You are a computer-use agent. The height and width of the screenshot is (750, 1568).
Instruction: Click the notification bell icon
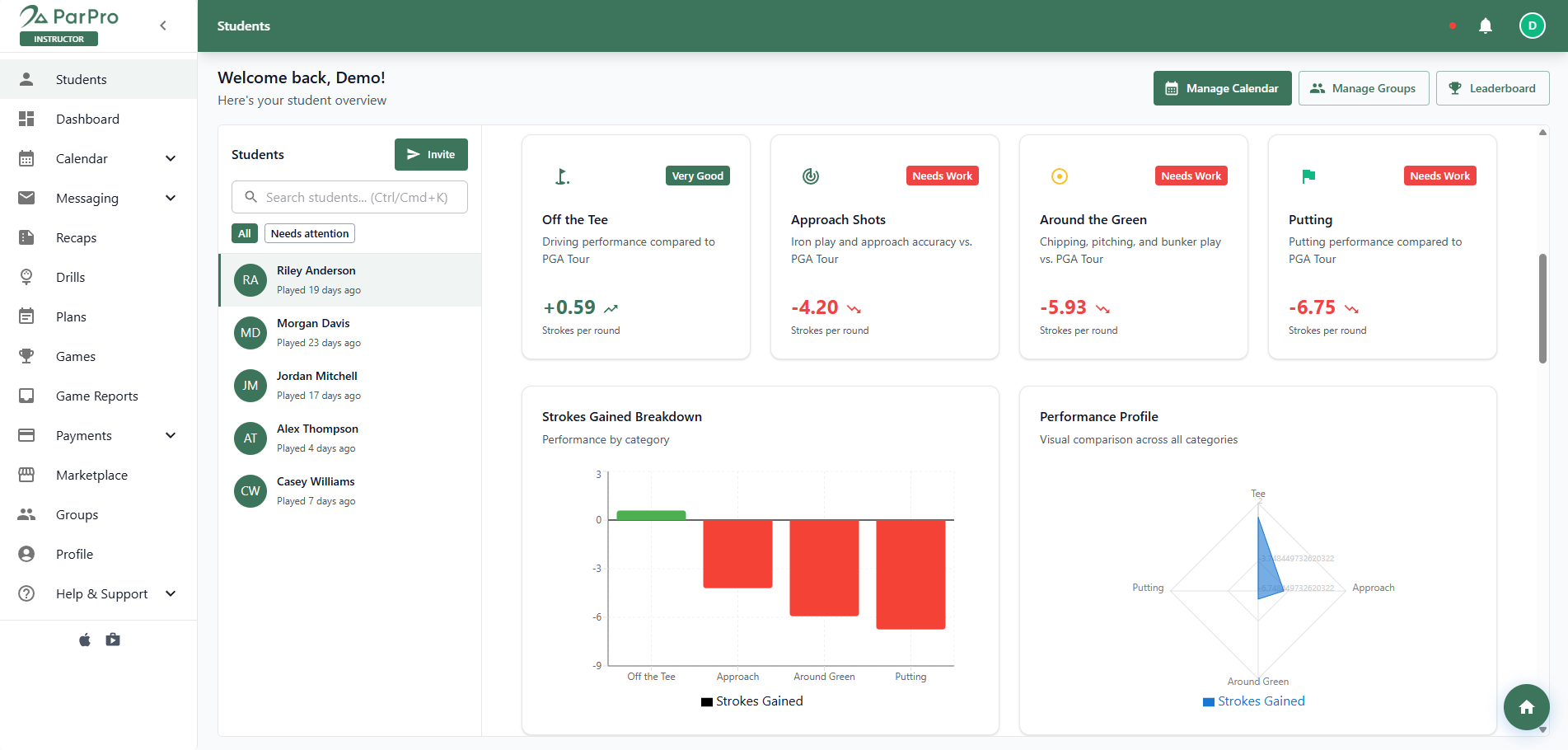(x=1486, y=26)
